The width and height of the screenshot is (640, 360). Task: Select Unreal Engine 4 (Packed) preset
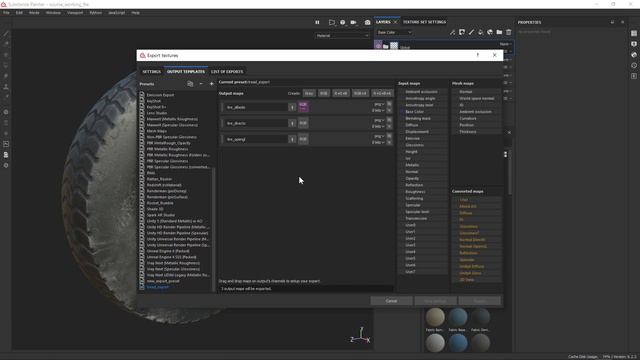pyautogui.click(x=168, y=251)
